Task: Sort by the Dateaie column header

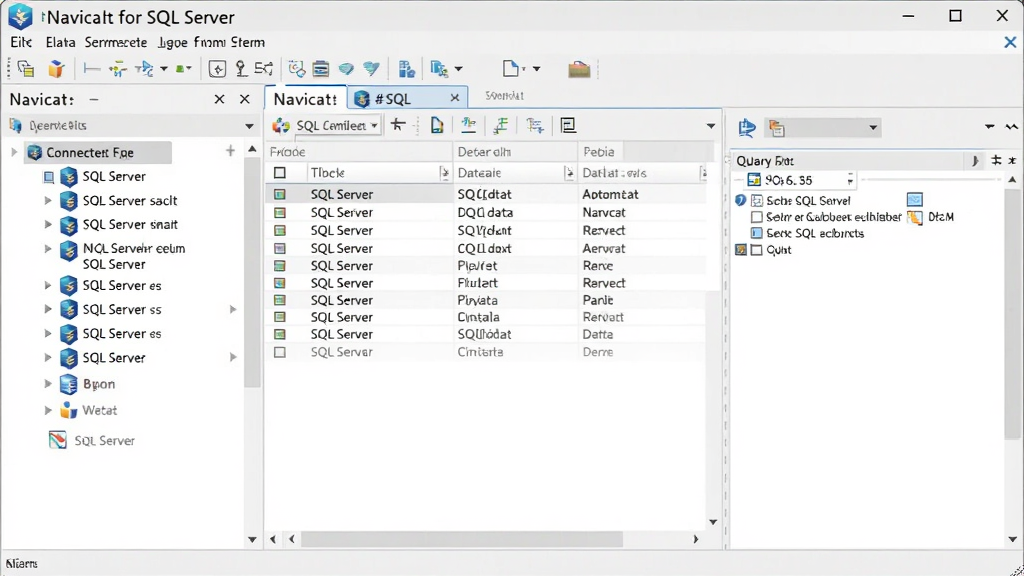Action: 515,172
